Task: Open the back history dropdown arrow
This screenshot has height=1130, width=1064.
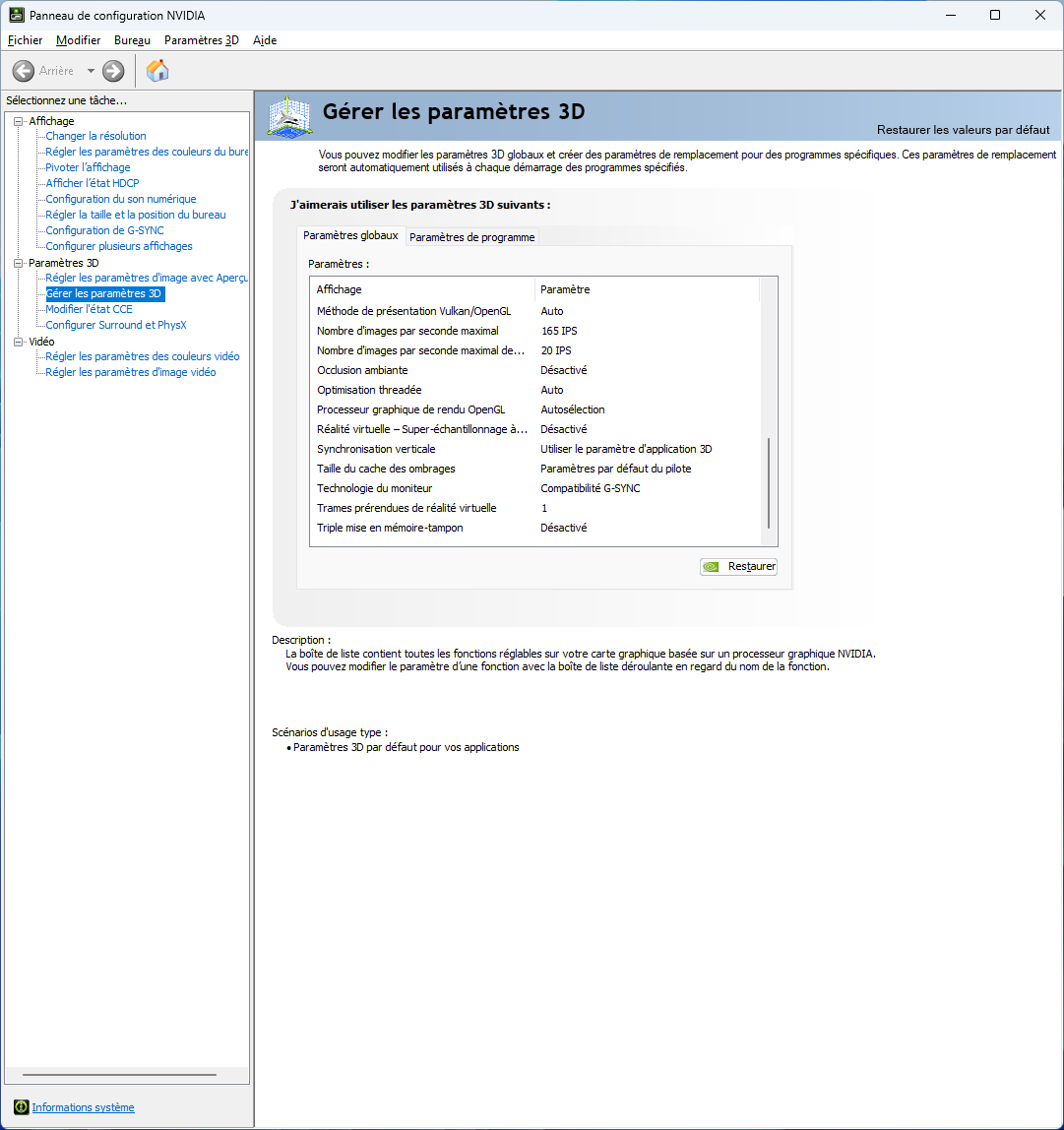Action: (91, 71)
